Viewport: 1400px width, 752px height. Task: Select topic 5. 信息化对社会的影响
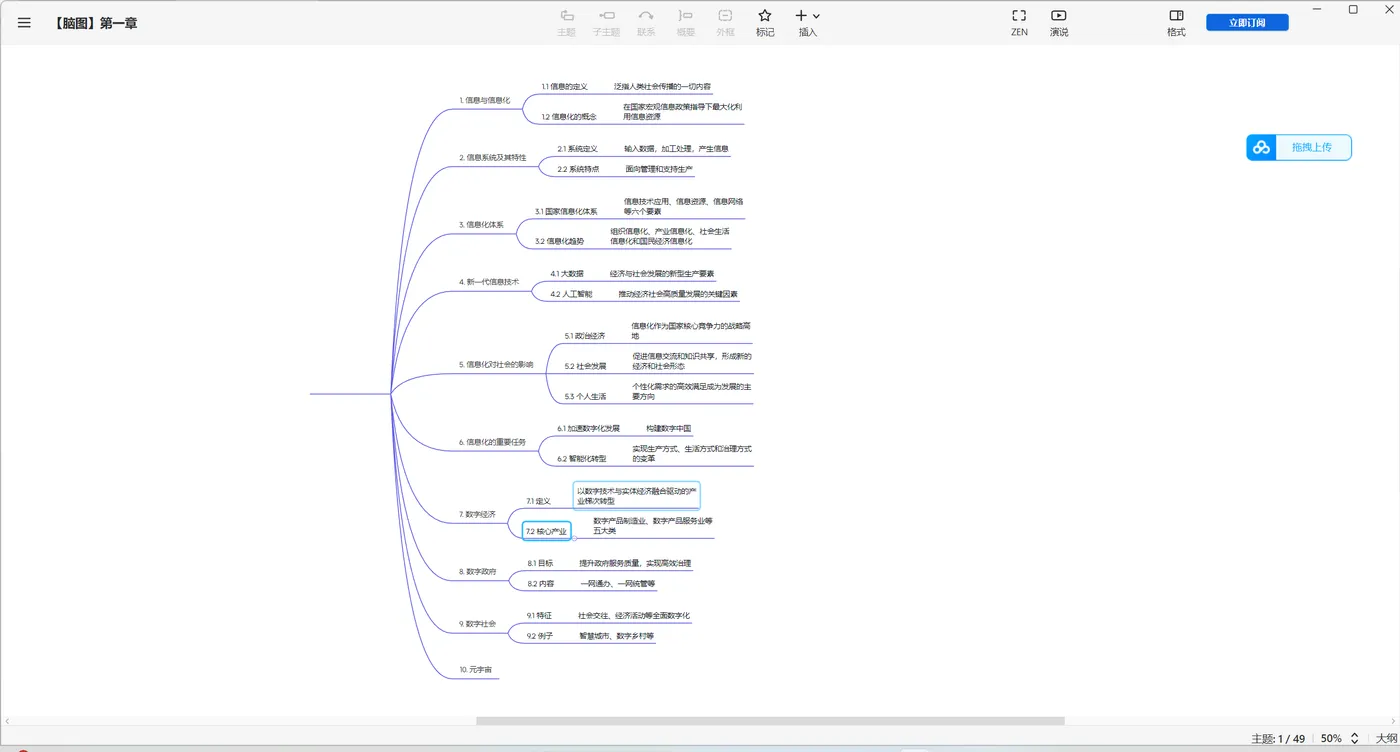point(496,365)
